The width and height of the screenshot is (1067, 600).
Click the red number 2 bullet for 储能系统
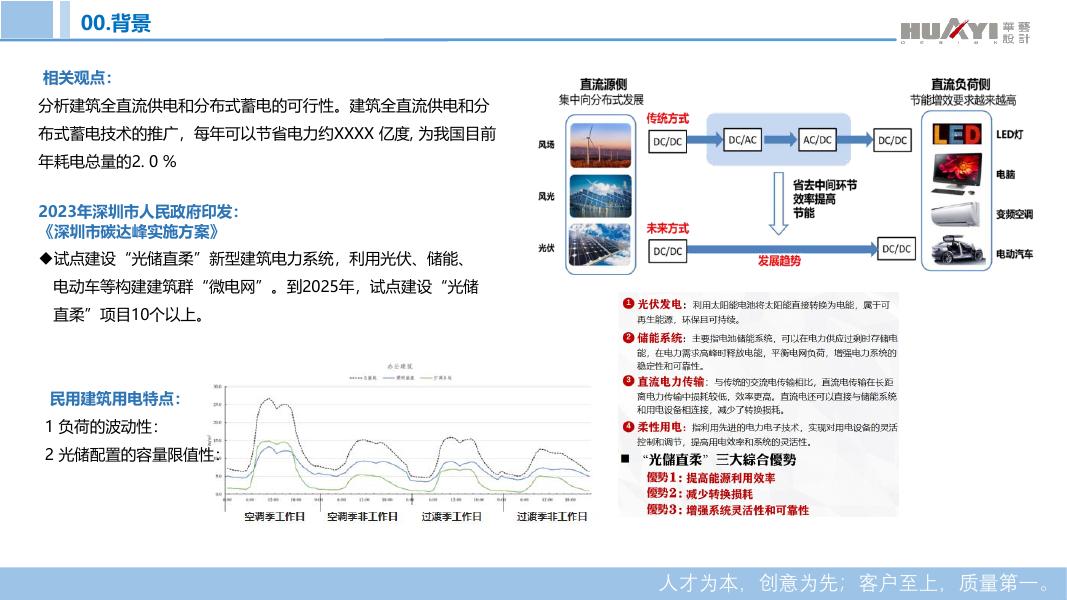[x=627, y=337]
